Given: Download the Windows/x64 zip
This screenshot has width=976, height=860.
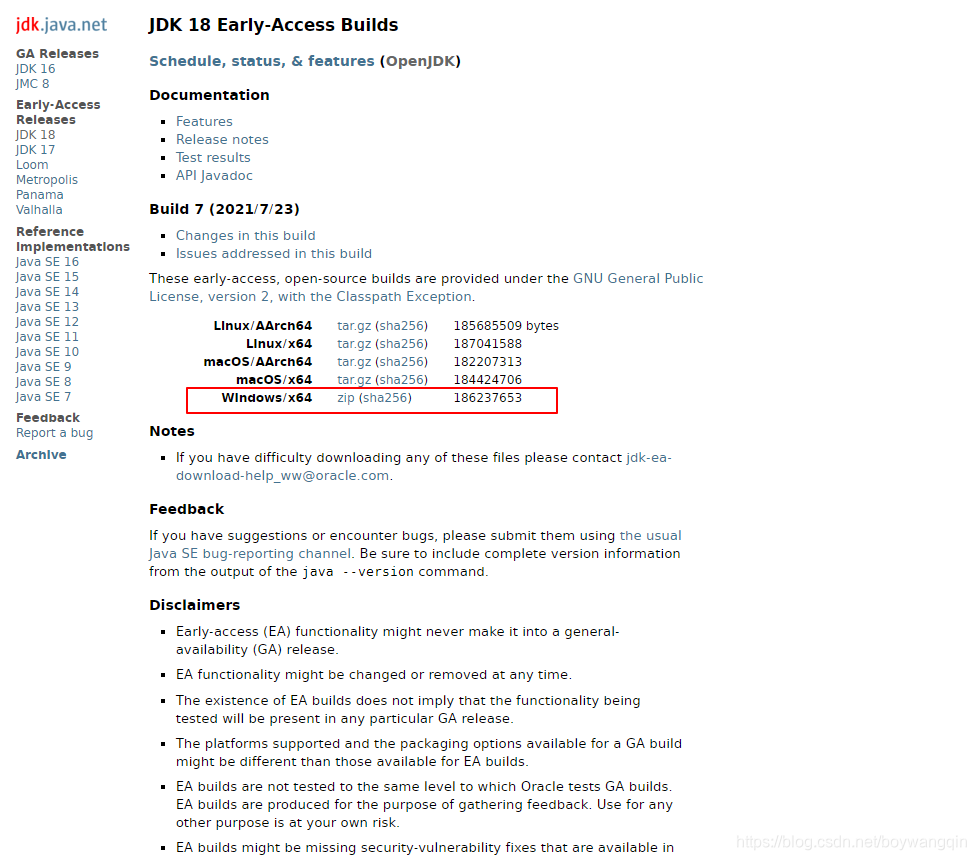Looking at the screenshot, I should (345, 398).
